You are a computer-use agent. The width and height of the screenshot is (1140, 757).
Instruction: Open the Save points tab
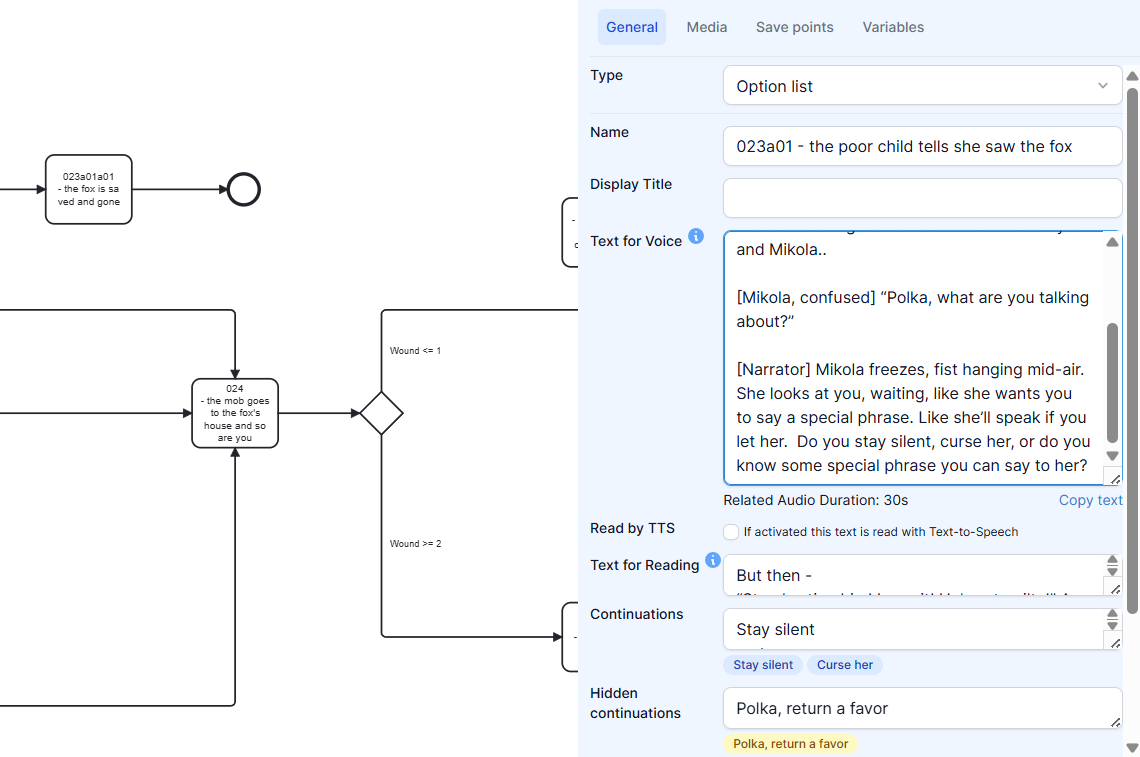794,27
